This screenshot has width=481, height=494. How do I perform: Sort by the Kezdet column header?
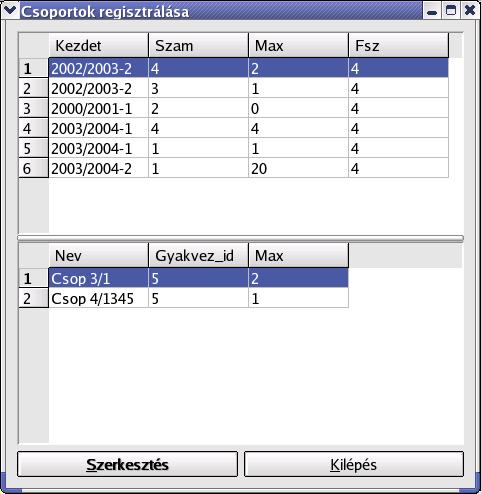click(99, 45)
